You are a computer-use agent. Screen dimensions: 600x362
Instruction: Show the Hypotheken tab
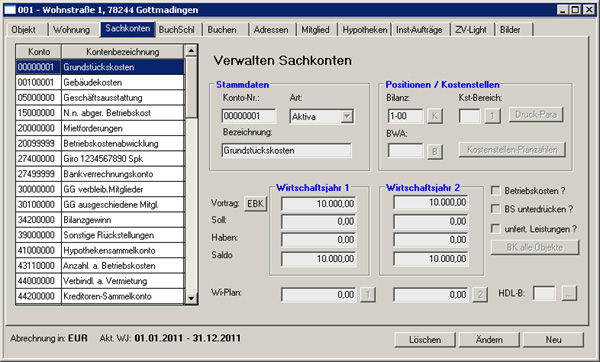365,29
